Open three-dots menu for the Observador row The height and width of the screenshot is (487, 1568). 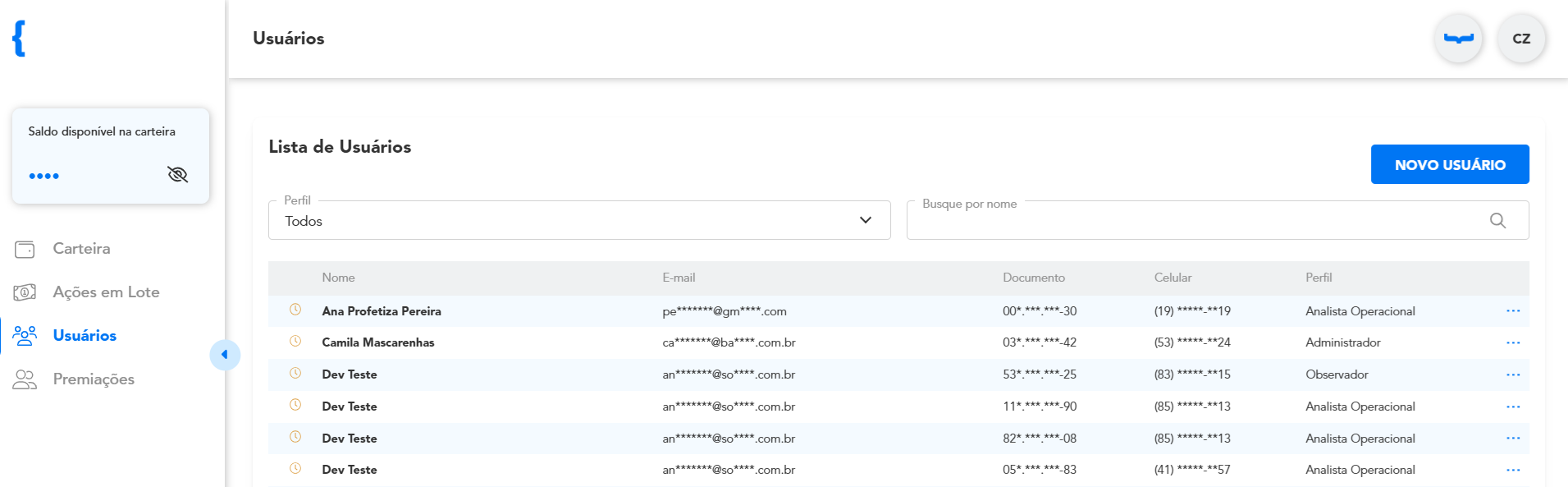click(x=1513, y=374)
